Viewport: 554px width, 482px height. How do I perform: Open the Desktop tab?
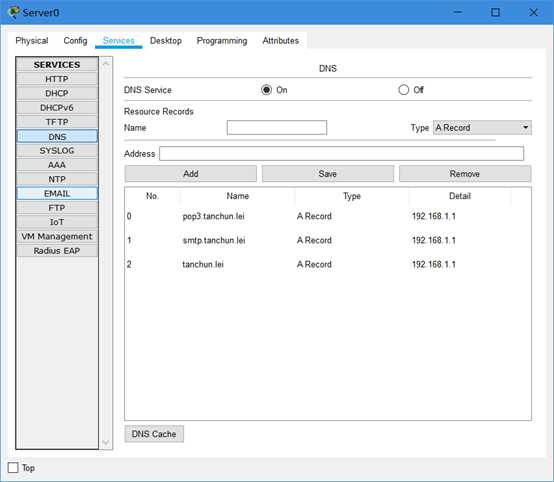166,41
